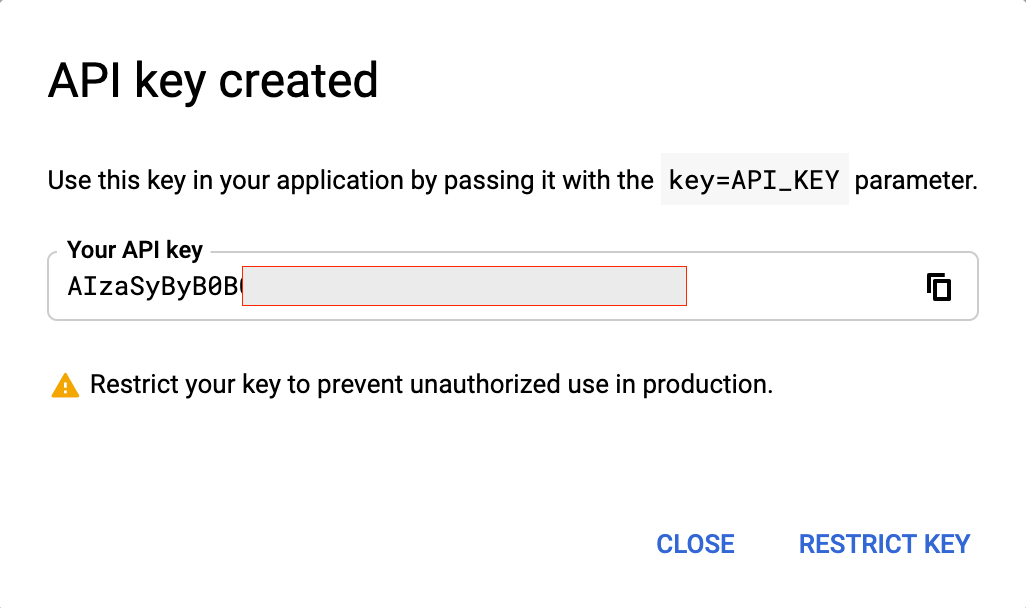
Task: Click the orange warning triangle icon
Action: (x=65, y=385)
